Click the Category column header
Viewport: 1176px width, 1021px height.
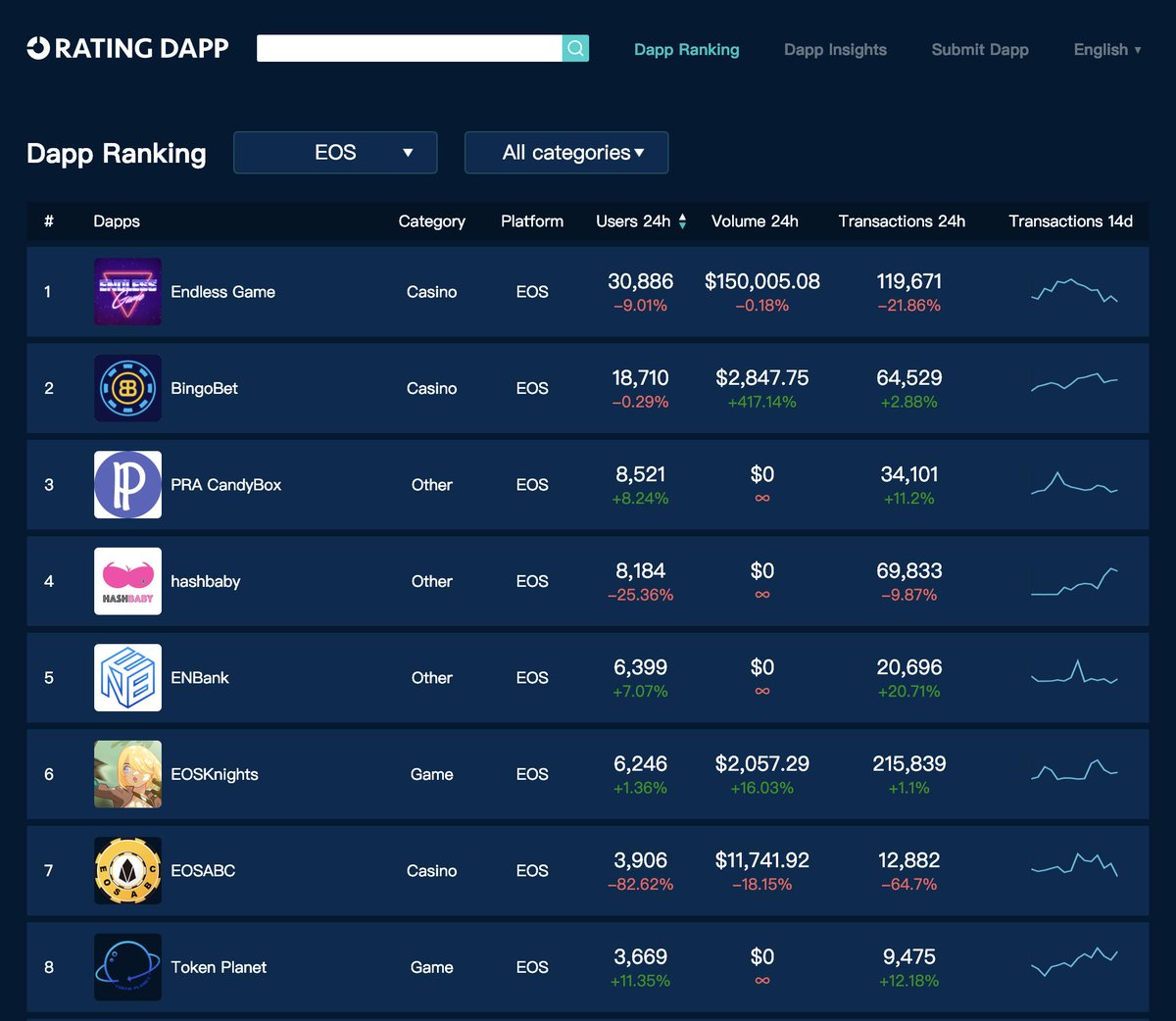coord(432,221)
